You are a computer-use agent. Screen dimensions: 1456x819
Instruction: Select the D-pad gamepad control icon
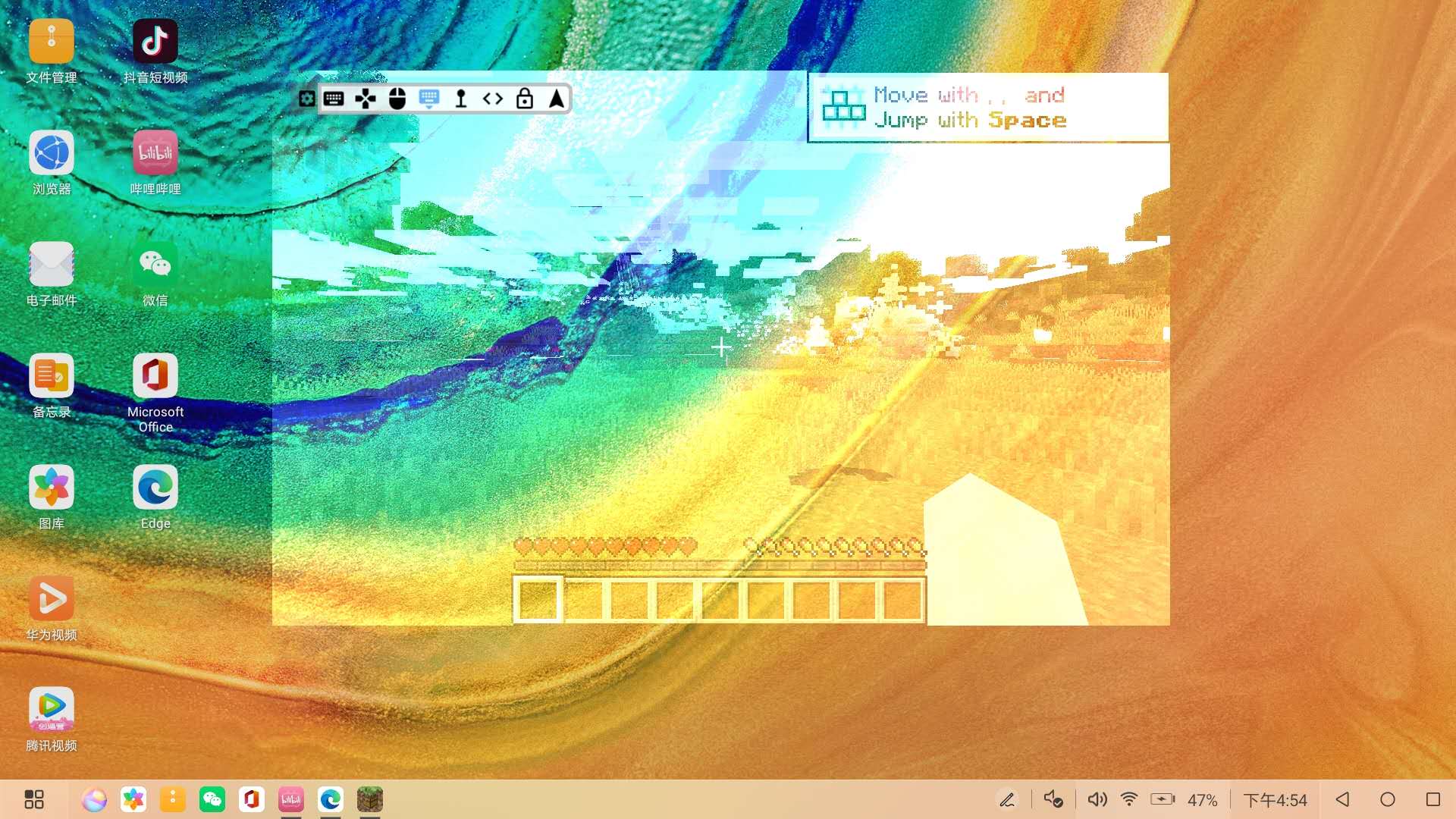click(x=366, y=99)
